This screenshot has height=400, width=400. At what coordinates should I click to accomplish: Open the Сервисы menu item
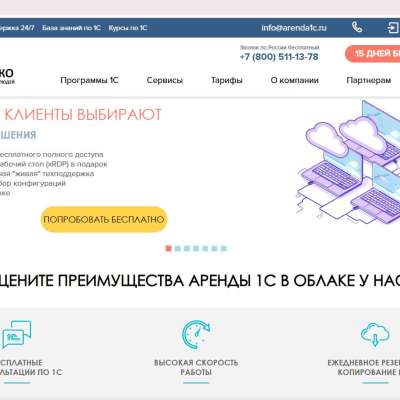pos(165,80)
